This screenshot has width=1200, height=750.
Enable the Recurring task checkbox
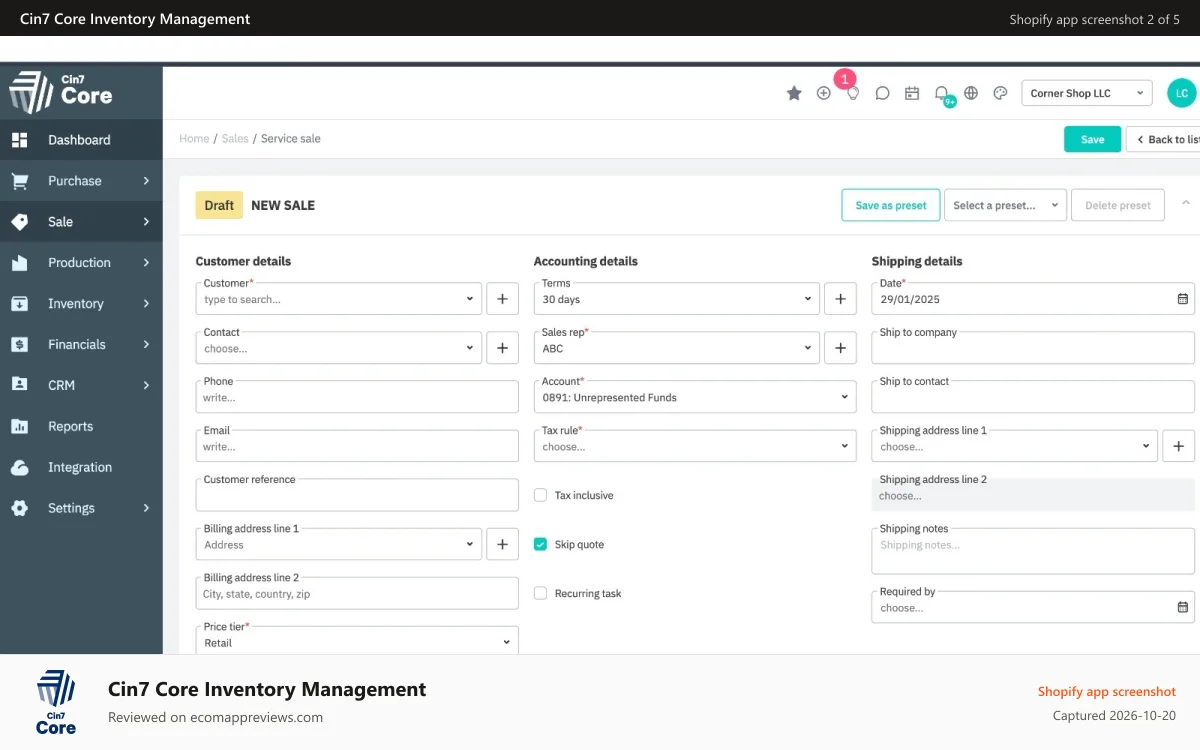coord(540,593)
